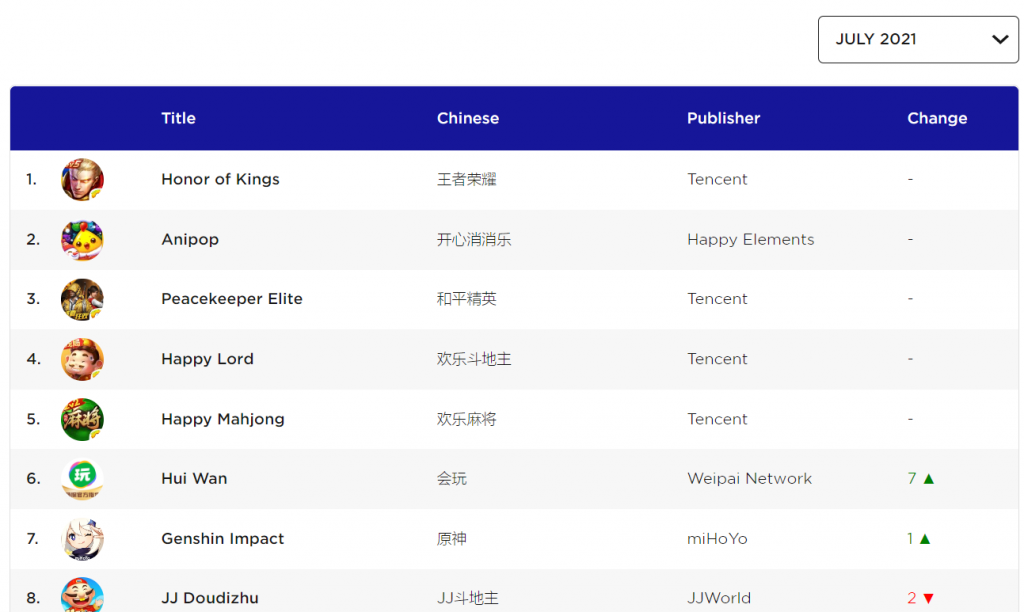1024x612 pixels.
Task: Click Tencent publisher in Peacekeeper Elite row
Action: tap(717, 298)
